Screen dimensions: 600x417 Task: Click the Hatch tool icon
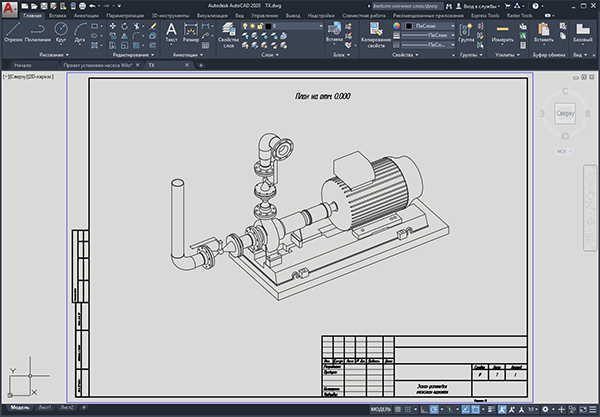tap(95, 45)
